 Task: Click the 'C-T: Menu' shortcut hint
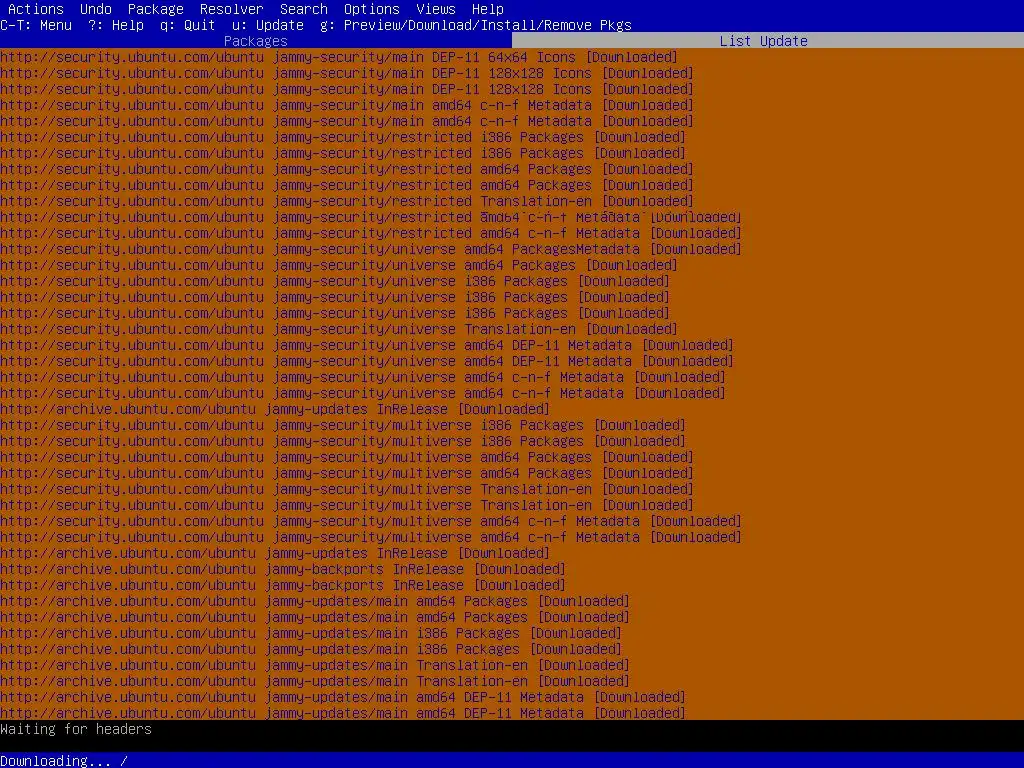point(36,25)
